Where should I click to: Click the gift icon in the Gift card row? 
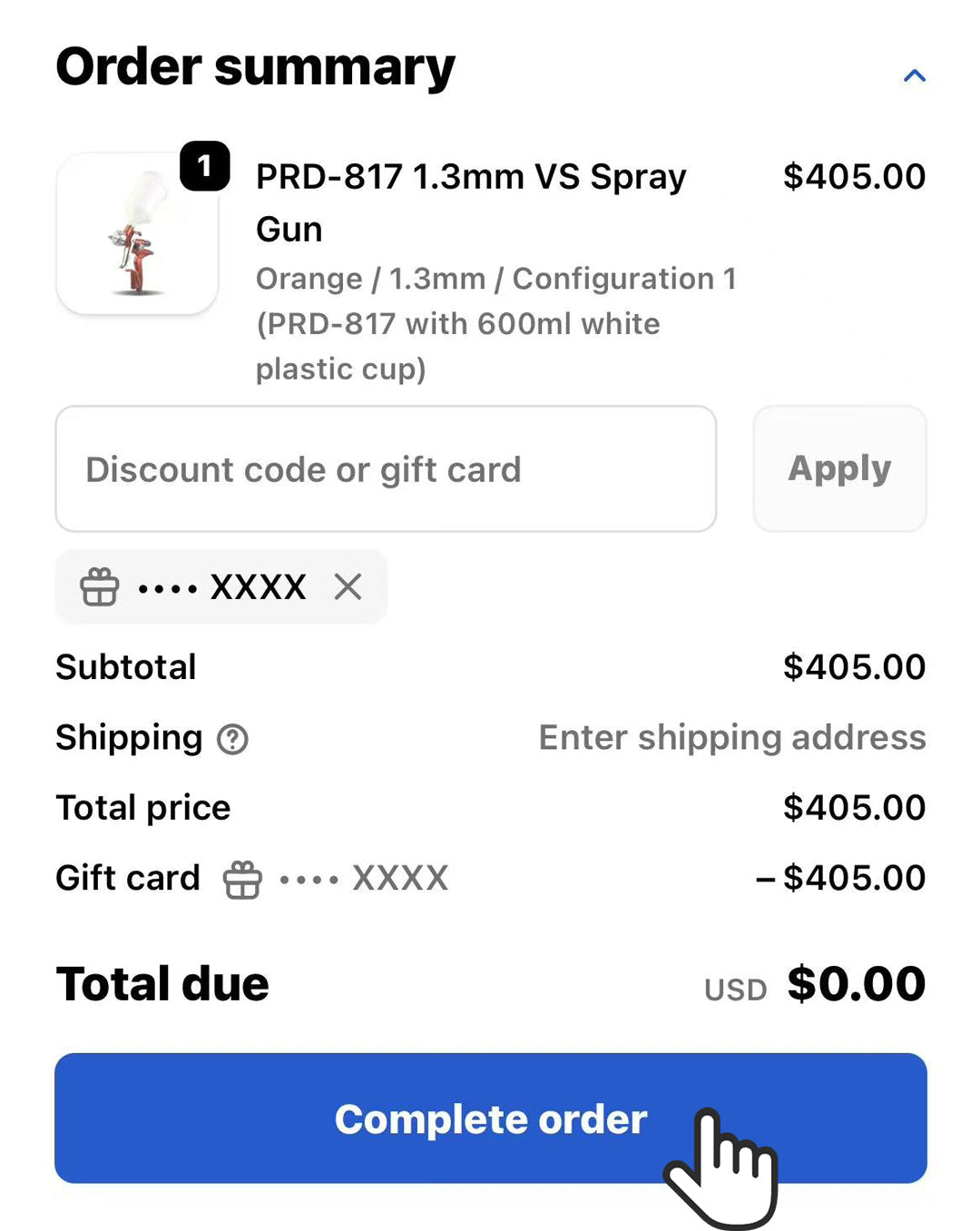242,880
